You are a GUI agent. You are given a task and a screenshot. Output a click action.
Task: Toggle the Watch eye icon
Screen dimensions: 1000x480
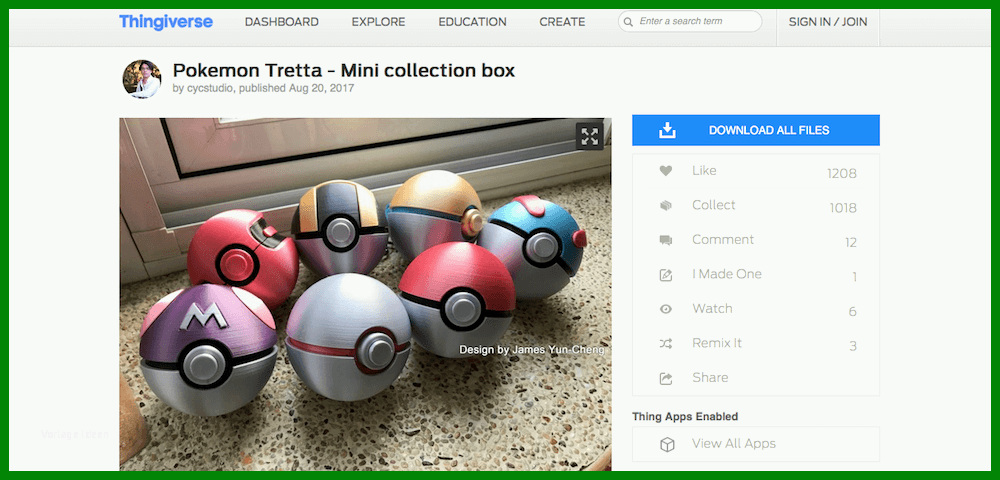[x=666, y=309]
